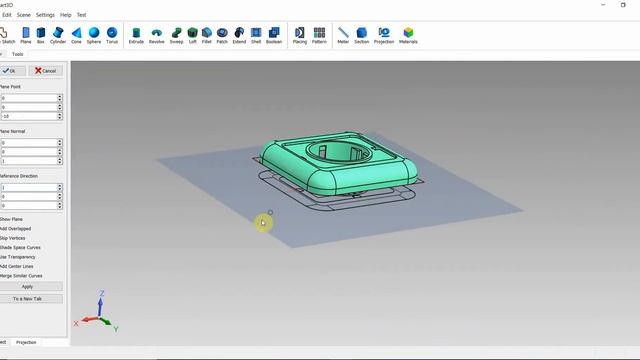The width and height of the screenshot is (640, 360).
Task: Restore down the application window
Action: [x=623, y=5]
